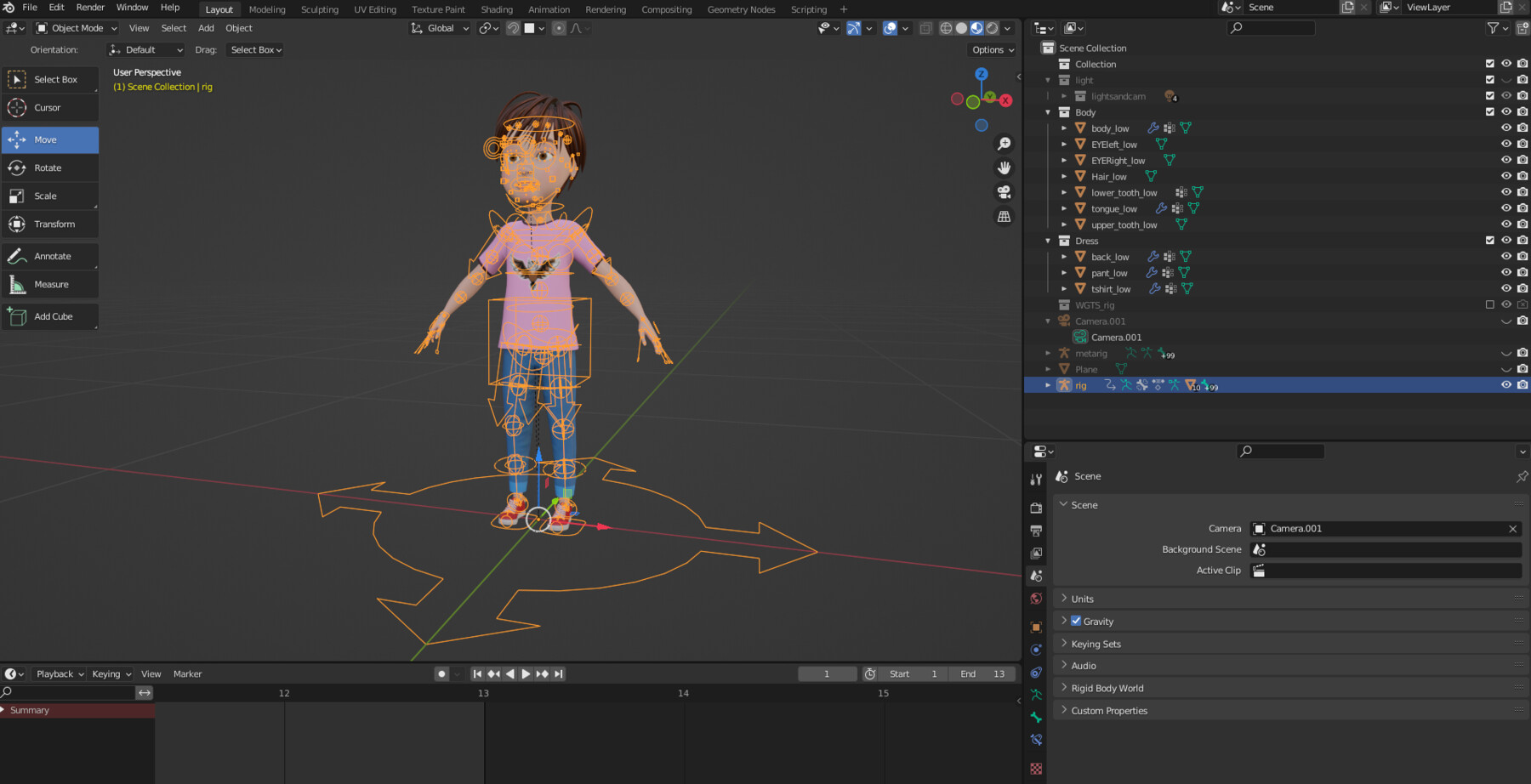Hide the Hair_low object in the outliner
Viewport: 1531px width, 784px height.
(1505, 176)
